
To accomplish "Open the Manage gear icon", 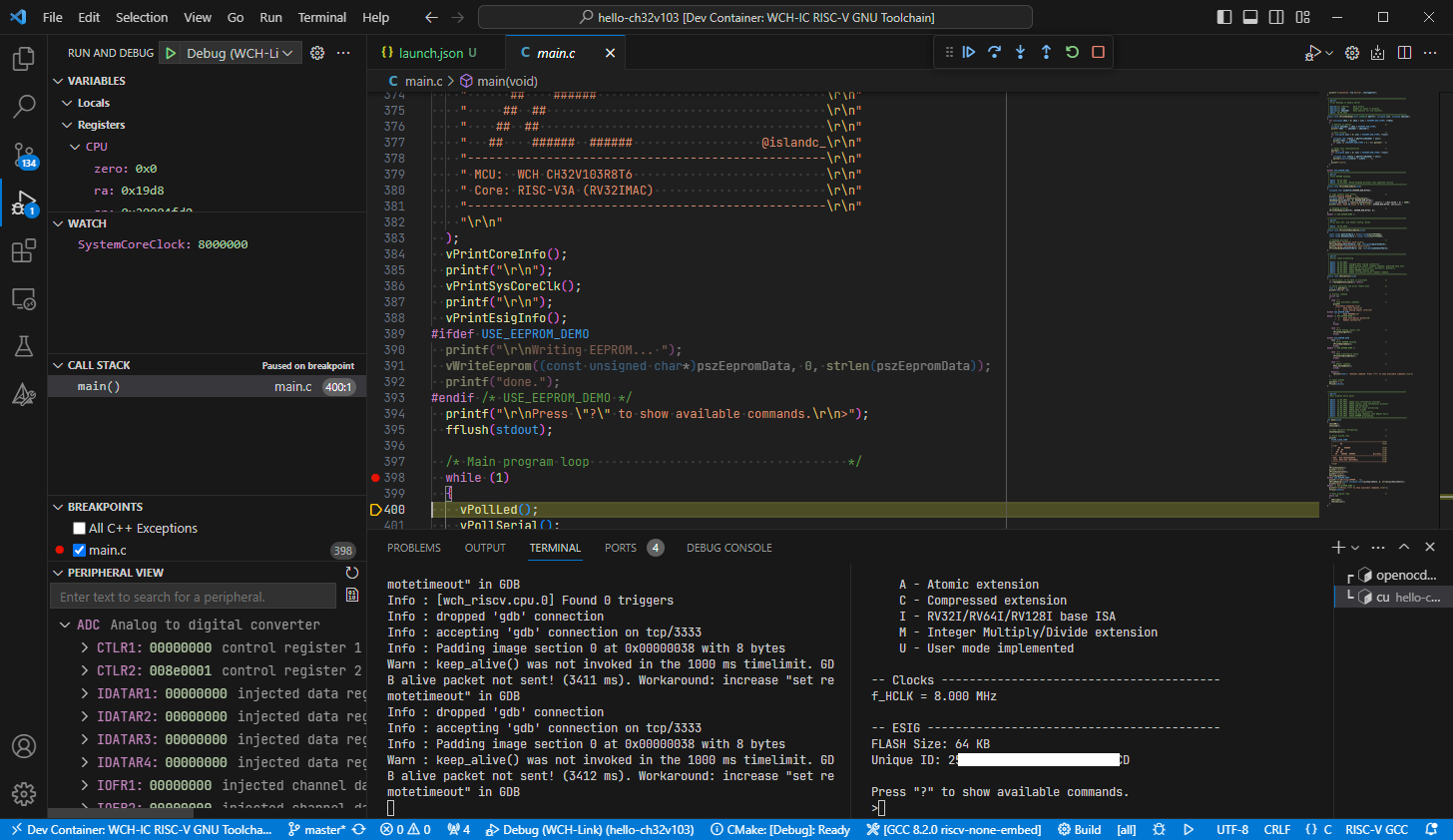I will (x=24, y=794).
